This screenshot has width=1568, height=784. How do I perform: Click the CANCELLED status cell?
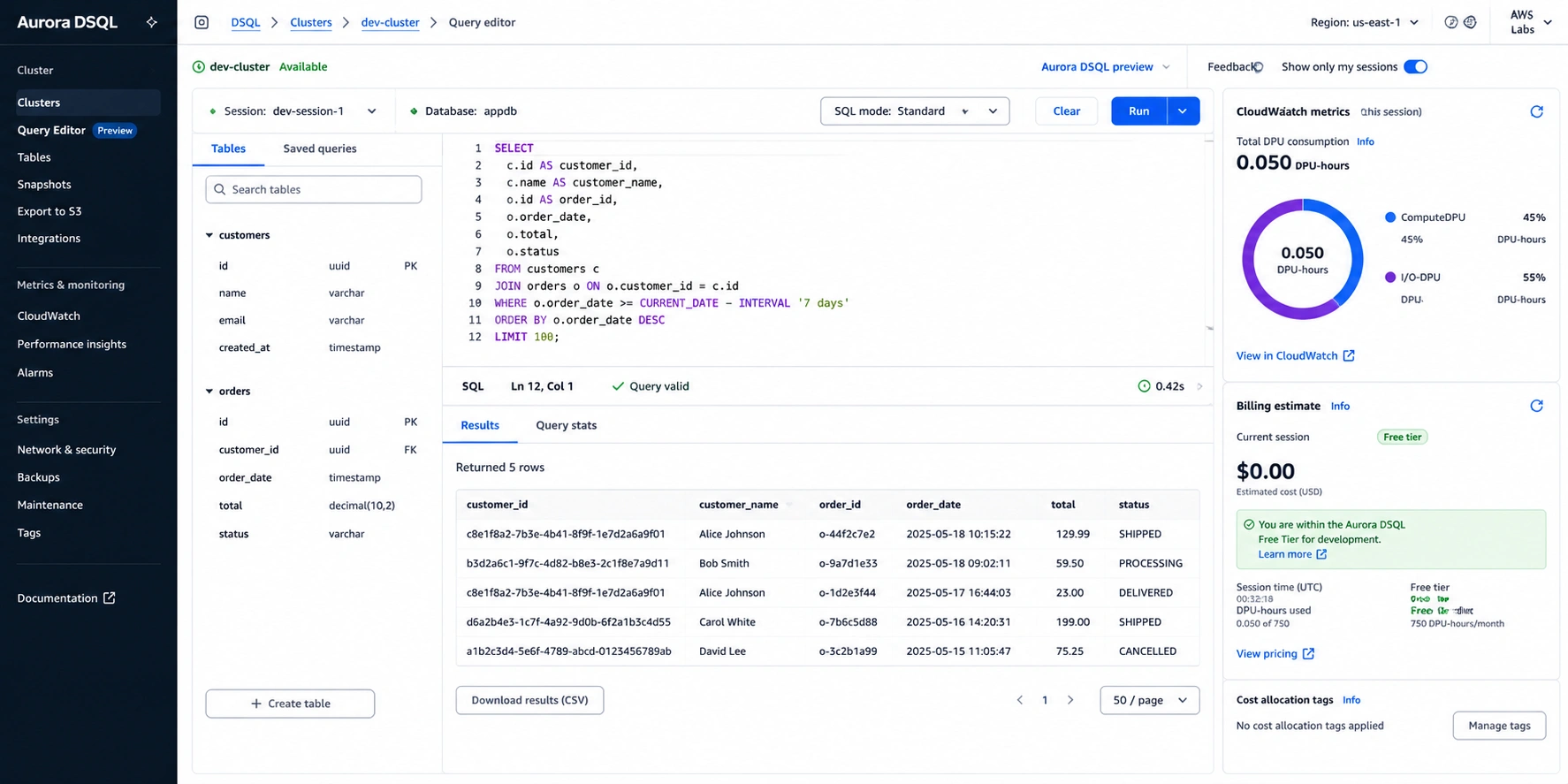[1147, 651]
